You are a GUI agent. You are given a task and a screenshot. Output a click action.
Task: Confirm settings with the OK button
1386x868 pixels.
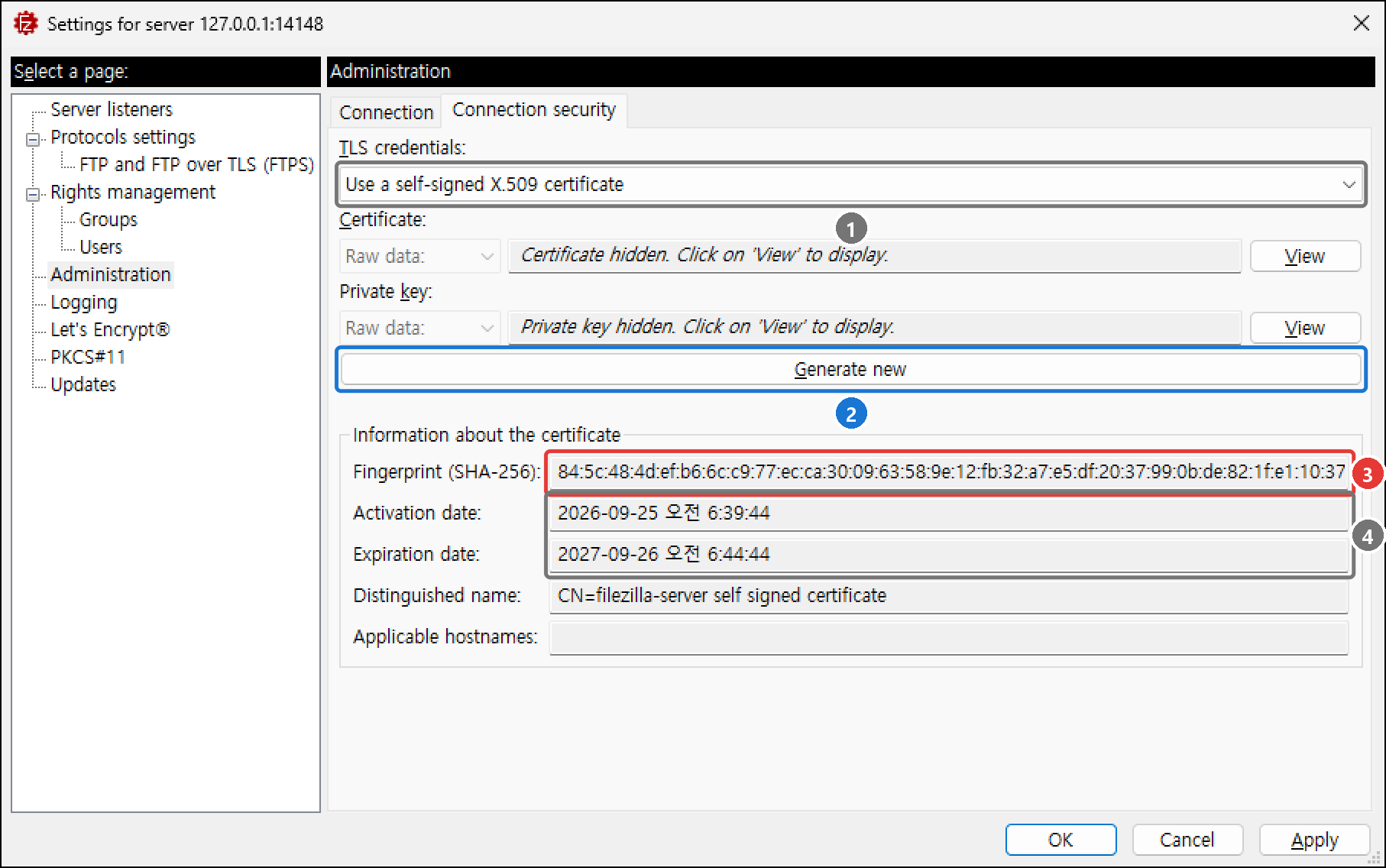tap(1061, 840)
